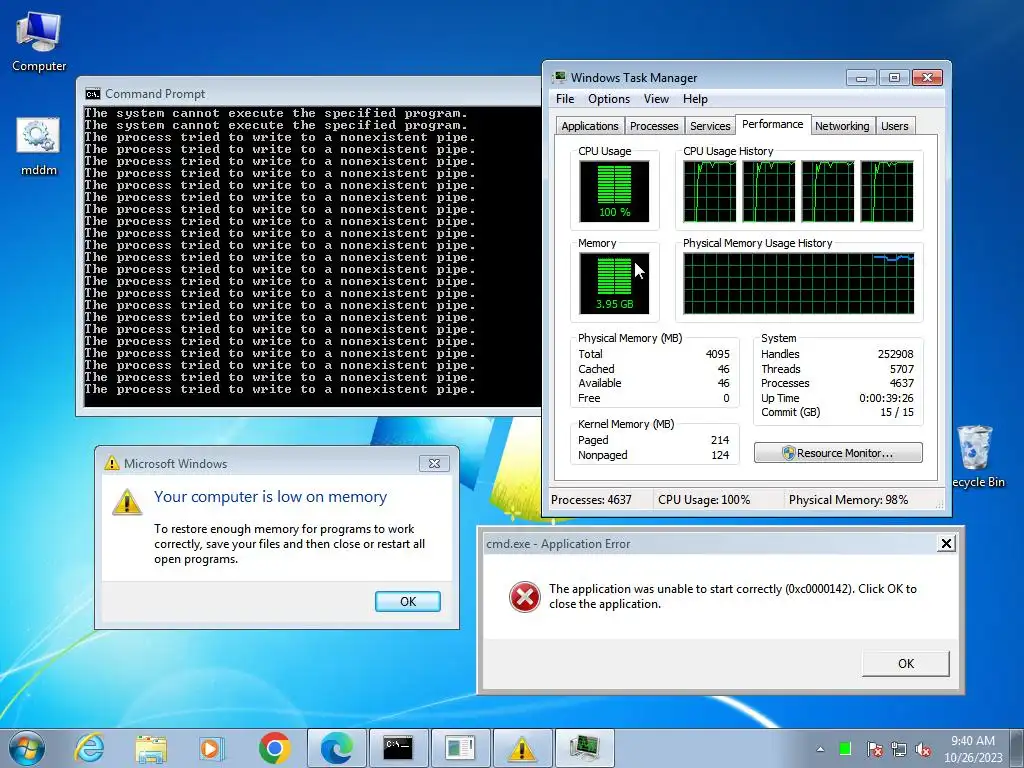Image resolution: width=1024 pixels, height=768 pixels.
Task: Maximize the Windows Task Manager window
Action: 894,78
